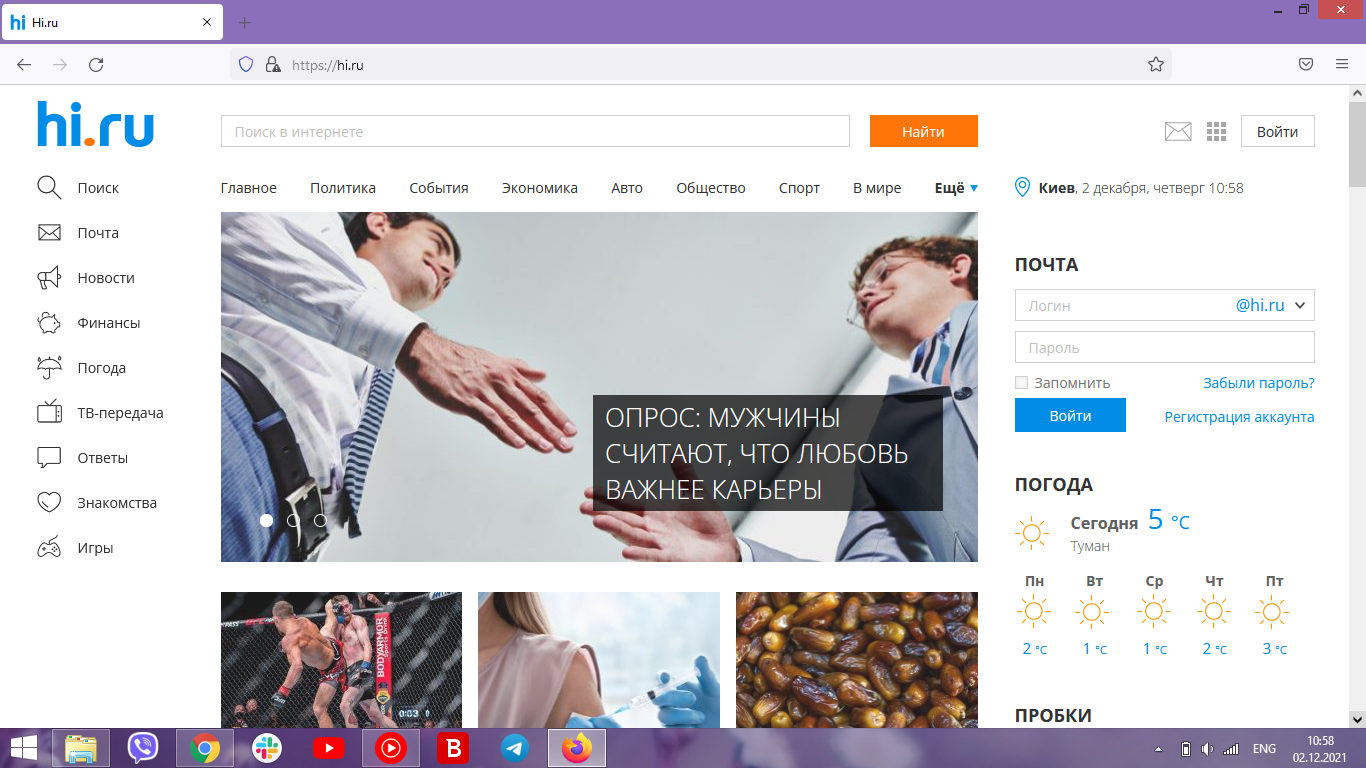Open Почта envelope icon in sidebar
Screen dimensions: 1366x768
click(49, 233)
